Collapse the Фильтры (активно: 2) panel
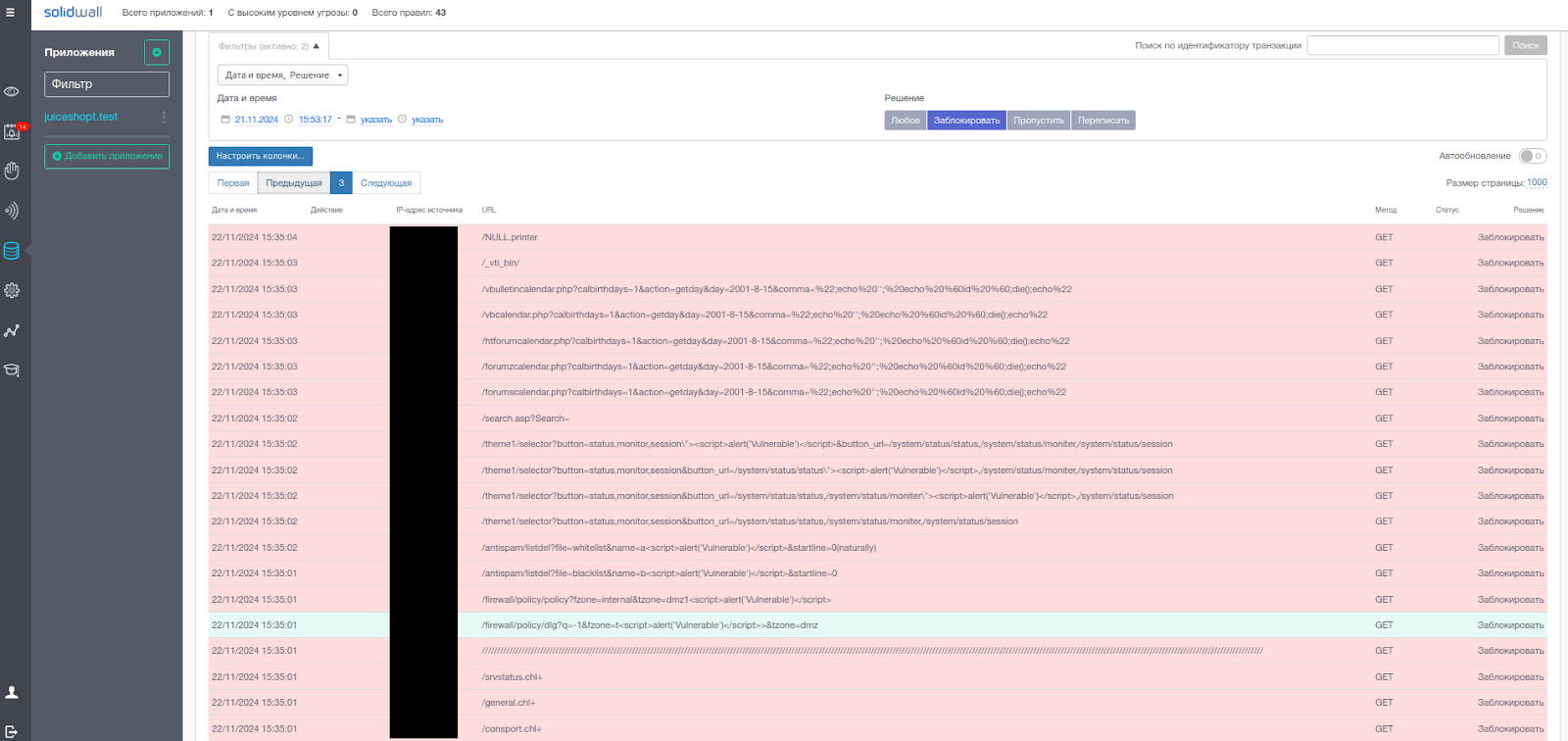Image resolution: width=1568 pixels, height=741 pixels. [269, 46]
